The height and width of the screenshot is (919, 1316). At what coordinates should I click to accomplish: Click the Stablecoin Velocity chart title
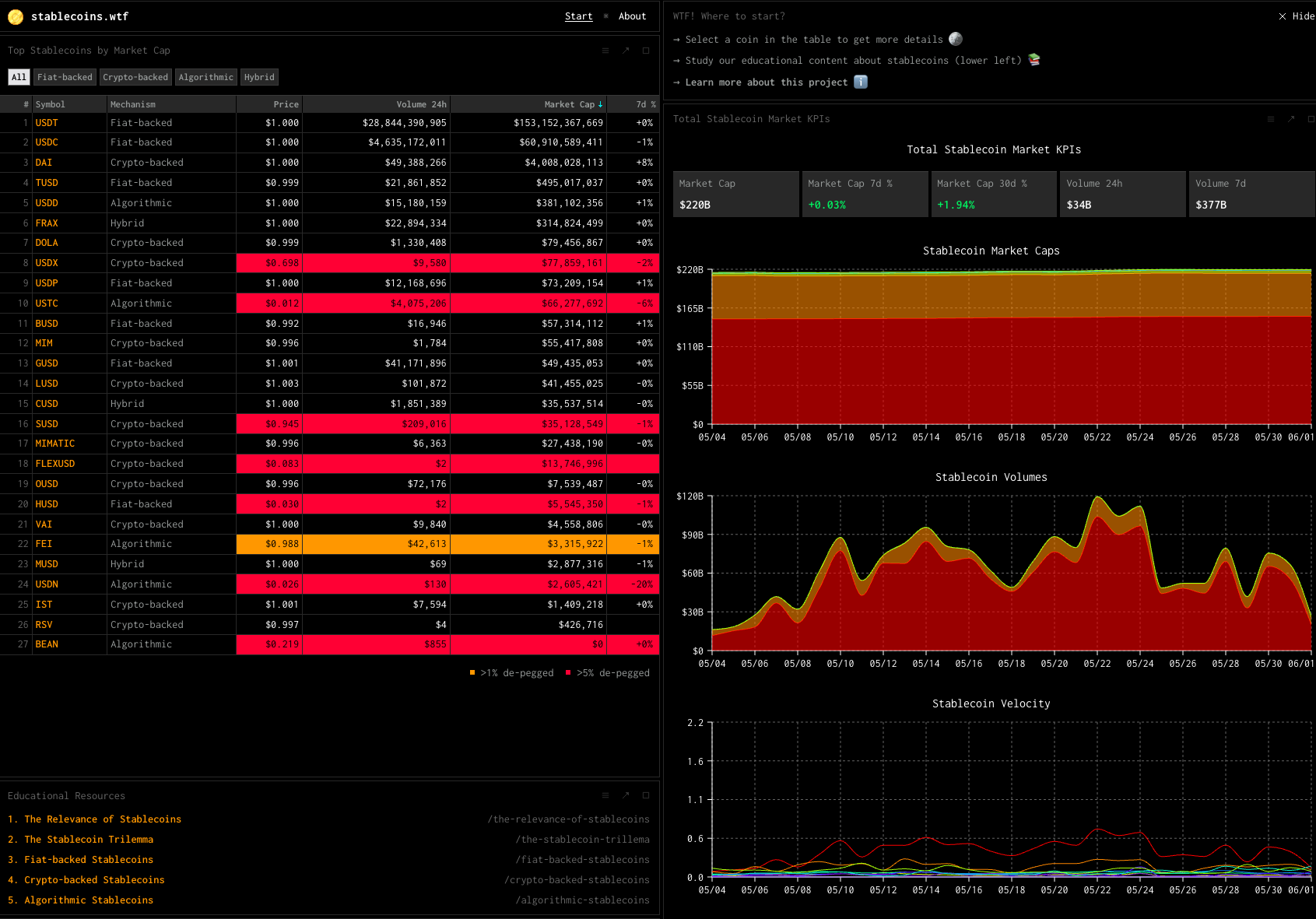click(991, 703)
